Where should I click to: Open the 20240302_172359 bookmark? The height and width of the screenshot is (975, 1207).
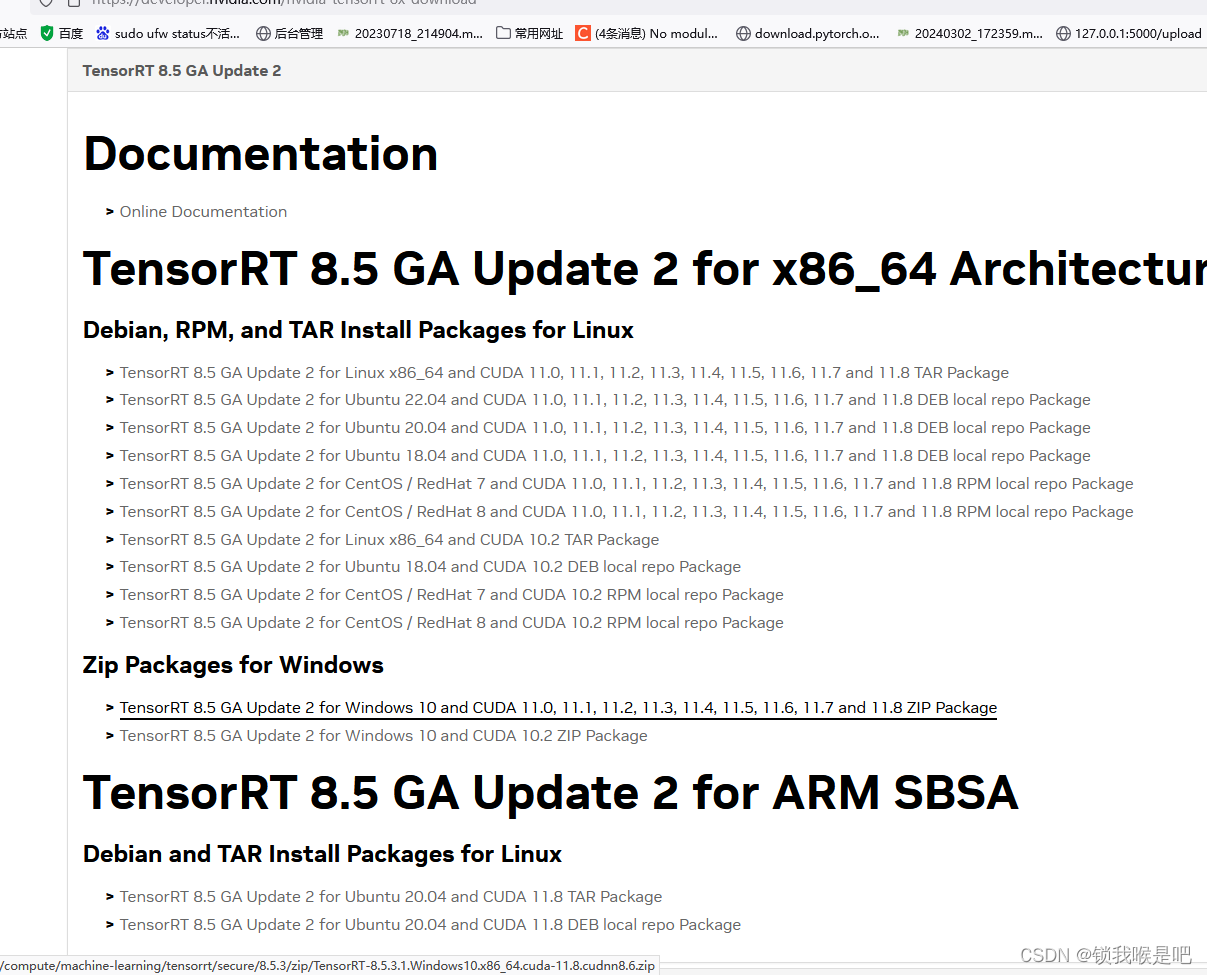click(970, 33)
